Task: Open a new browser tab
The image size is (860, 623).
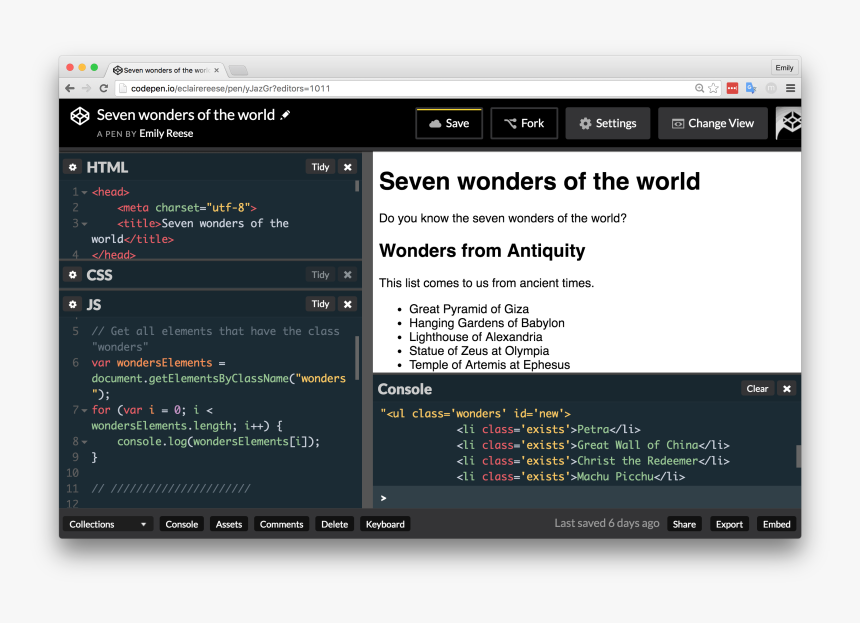Action: click(x=238, y=70)
